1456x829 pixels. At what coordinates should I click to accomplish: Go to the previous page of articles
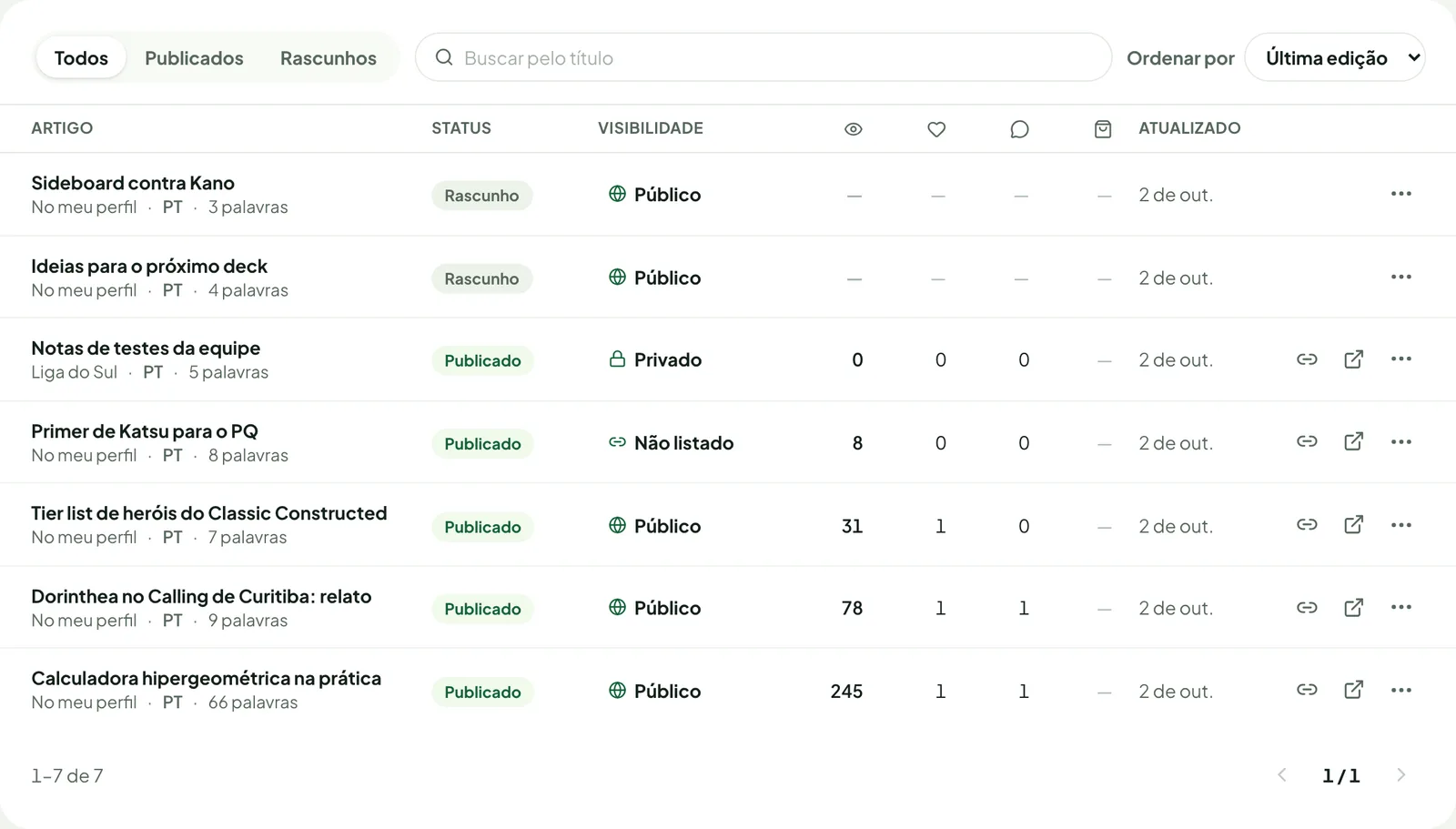point(1282,775)
